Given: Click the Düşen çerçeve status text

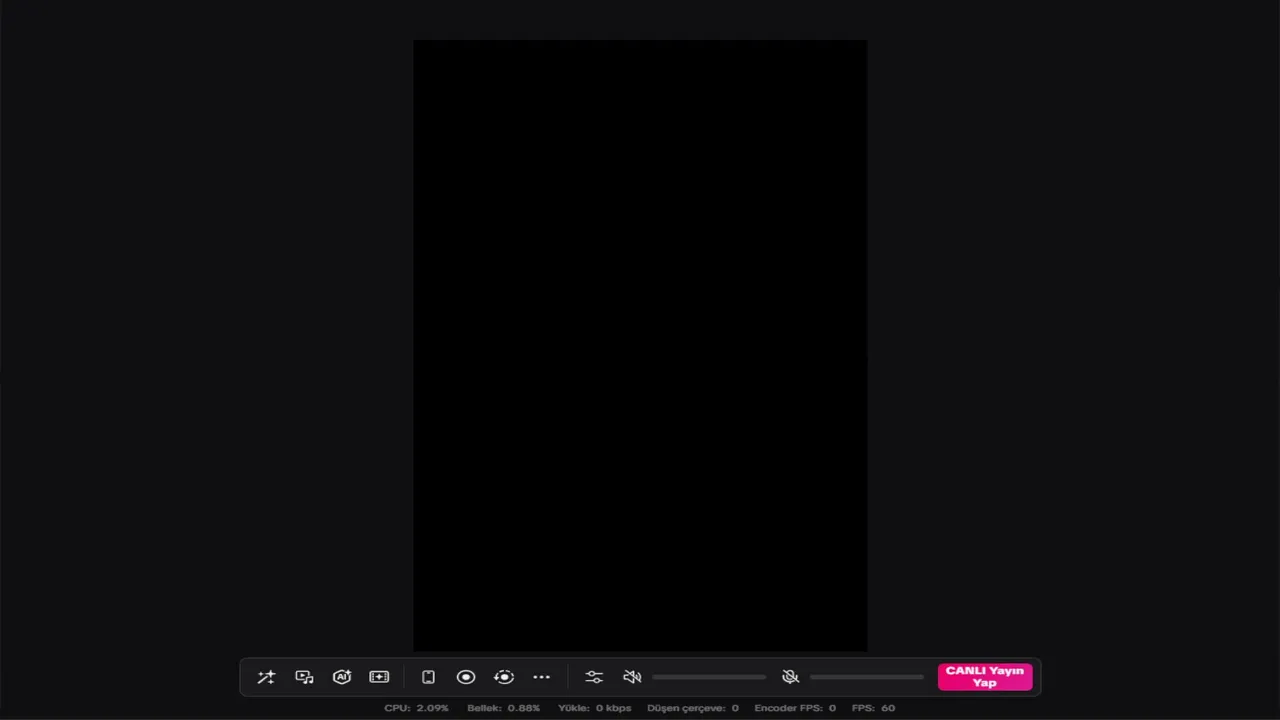Looking at the screenshot, I should 693,708.
